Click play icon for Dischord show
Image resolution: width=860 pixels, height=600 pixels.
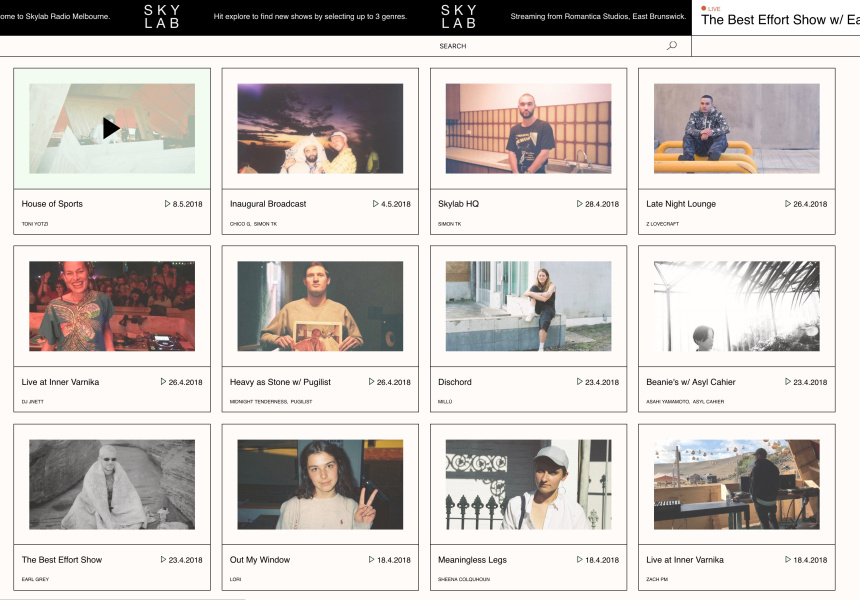click(580, 382)
